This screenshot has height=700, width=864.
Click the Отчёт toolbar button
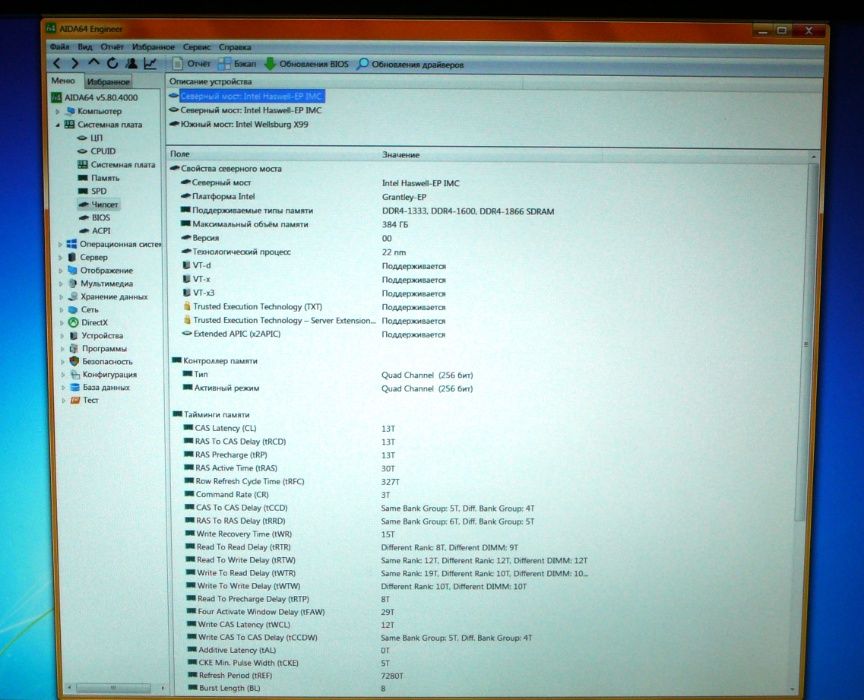pyautogui.click(x=191, y=63)
